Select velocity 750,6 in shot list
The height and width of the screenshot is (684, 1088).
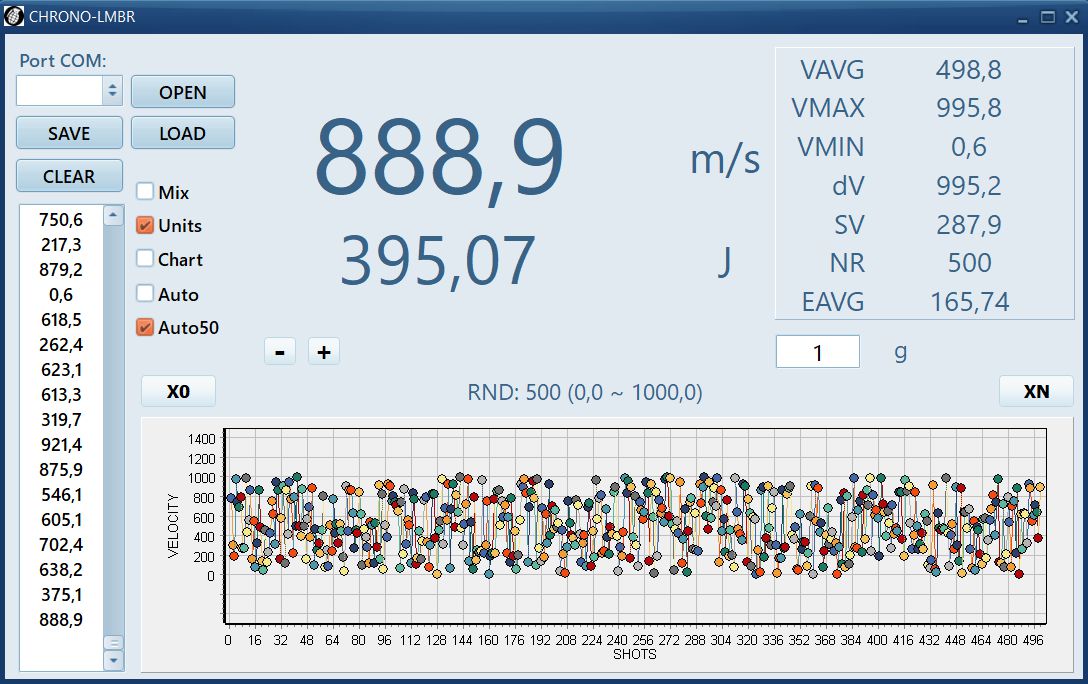point(61,220)
